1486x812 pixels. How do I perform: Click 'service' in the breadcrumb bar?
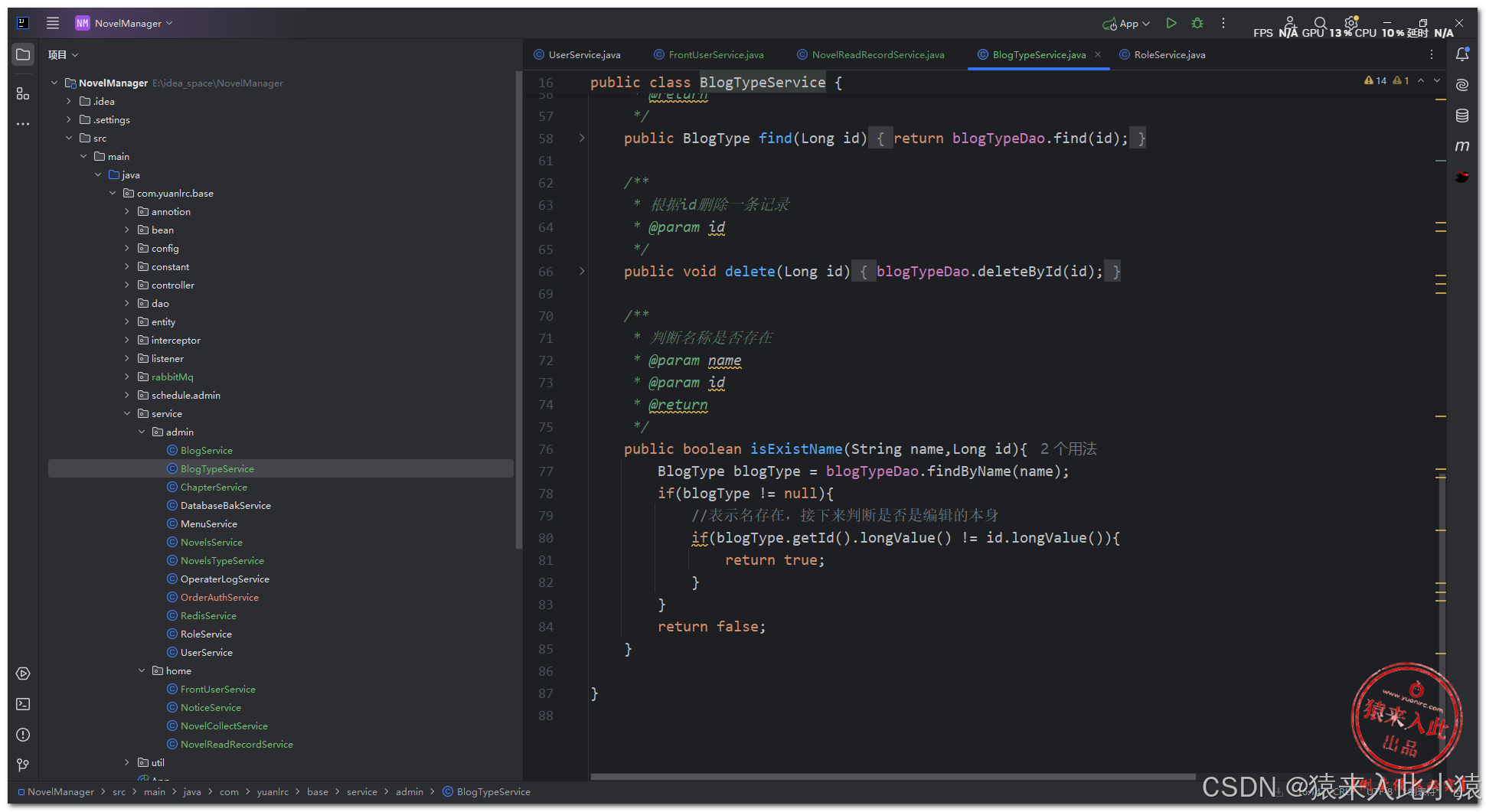click(x=362, y=792)
